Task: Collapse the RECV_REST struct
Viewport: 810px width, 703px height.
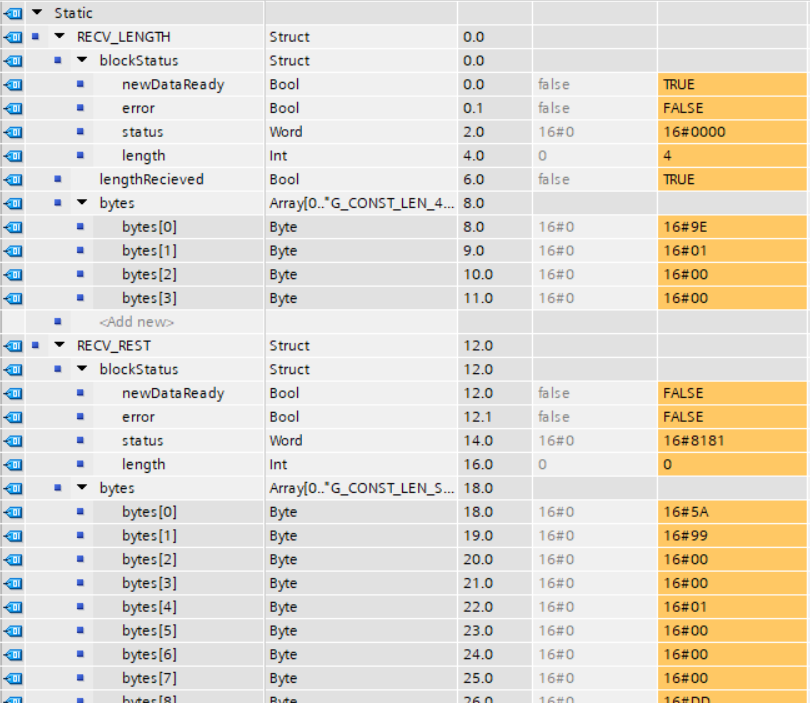Action: click(x=60, y=345)
